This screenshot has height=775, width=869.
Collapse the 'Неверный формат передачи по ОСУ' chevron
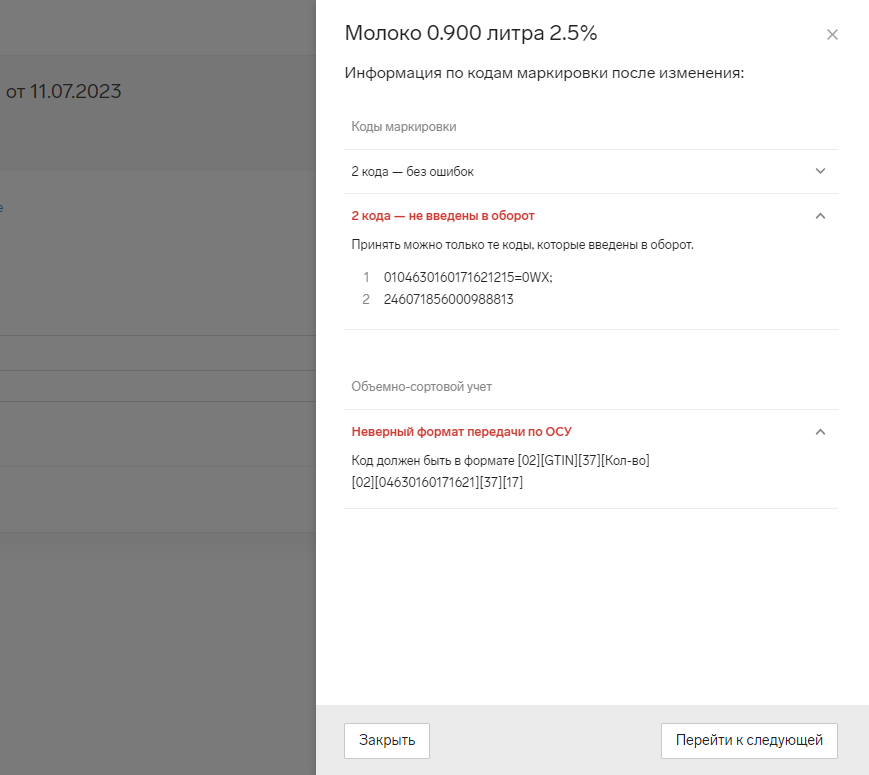click(820, 432)
